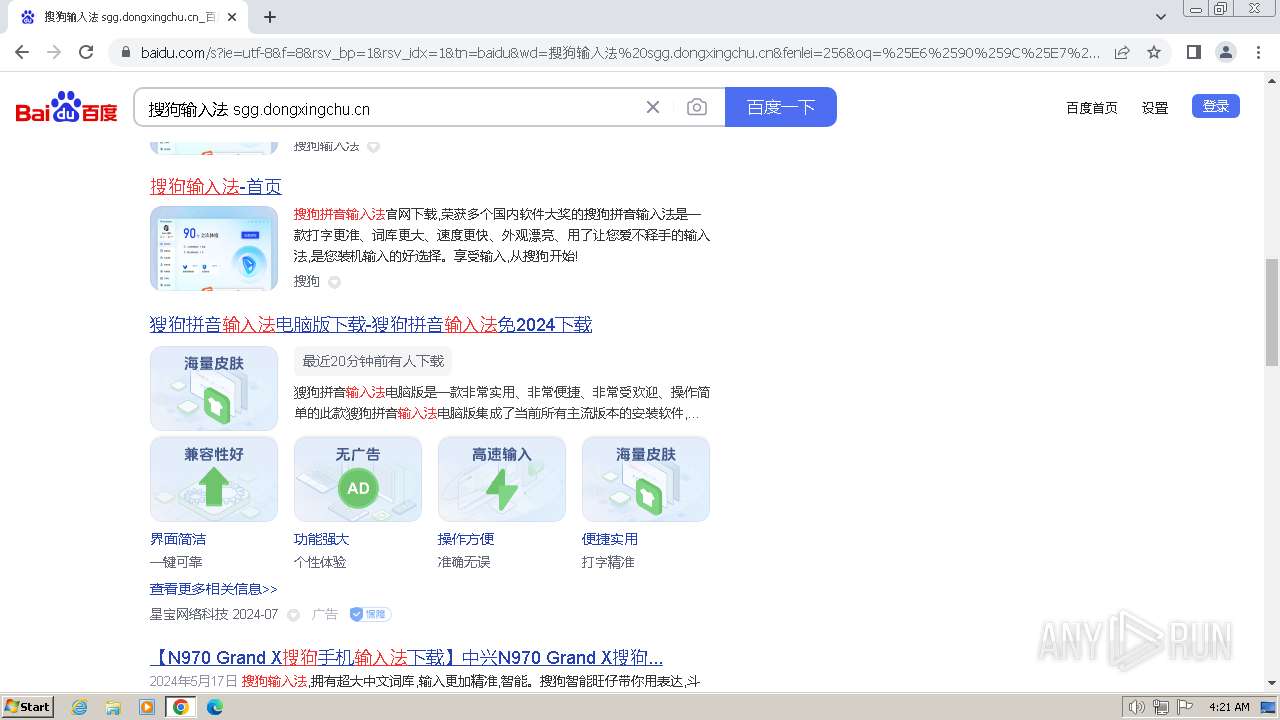The width and height of the screenshot is (1280, 720).
Task: Clear the search box with the X icon
Action: (x=653, y=107)
